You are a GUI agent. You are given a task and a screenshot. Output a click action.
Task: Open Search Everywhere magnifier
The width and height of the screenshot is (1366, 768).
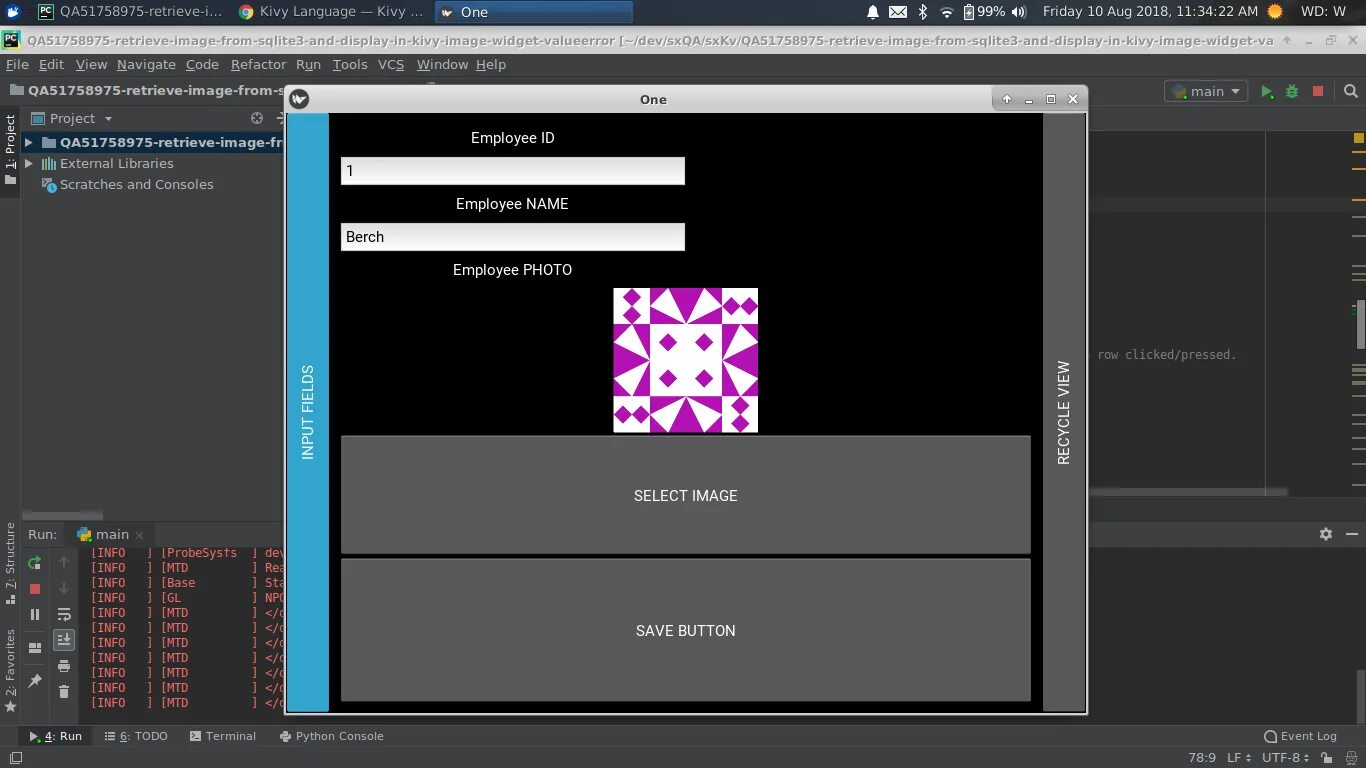1351,91
